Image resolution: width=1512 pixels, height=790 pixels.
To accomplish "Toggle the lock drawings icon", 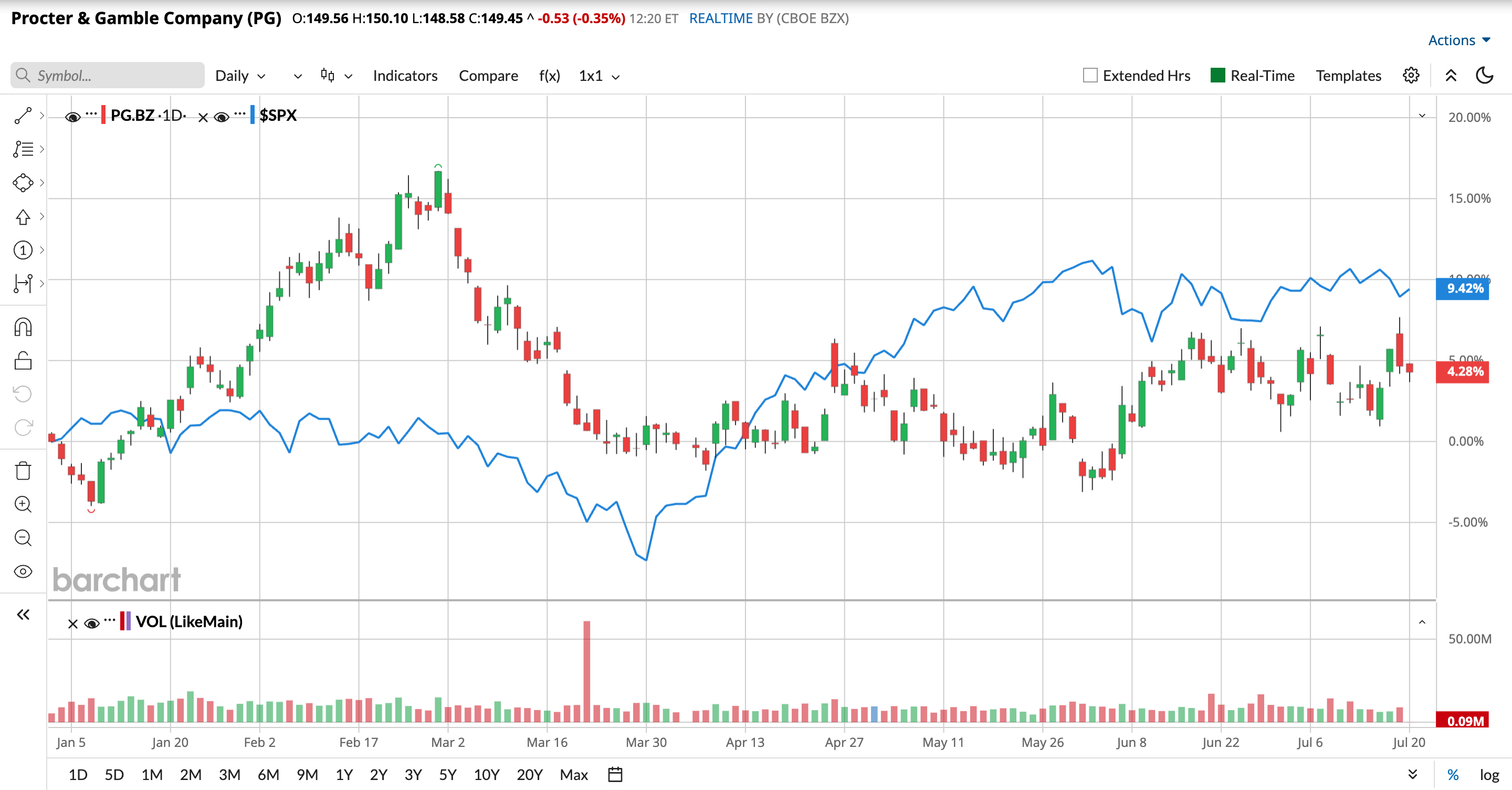I will (x=23, y=361).
